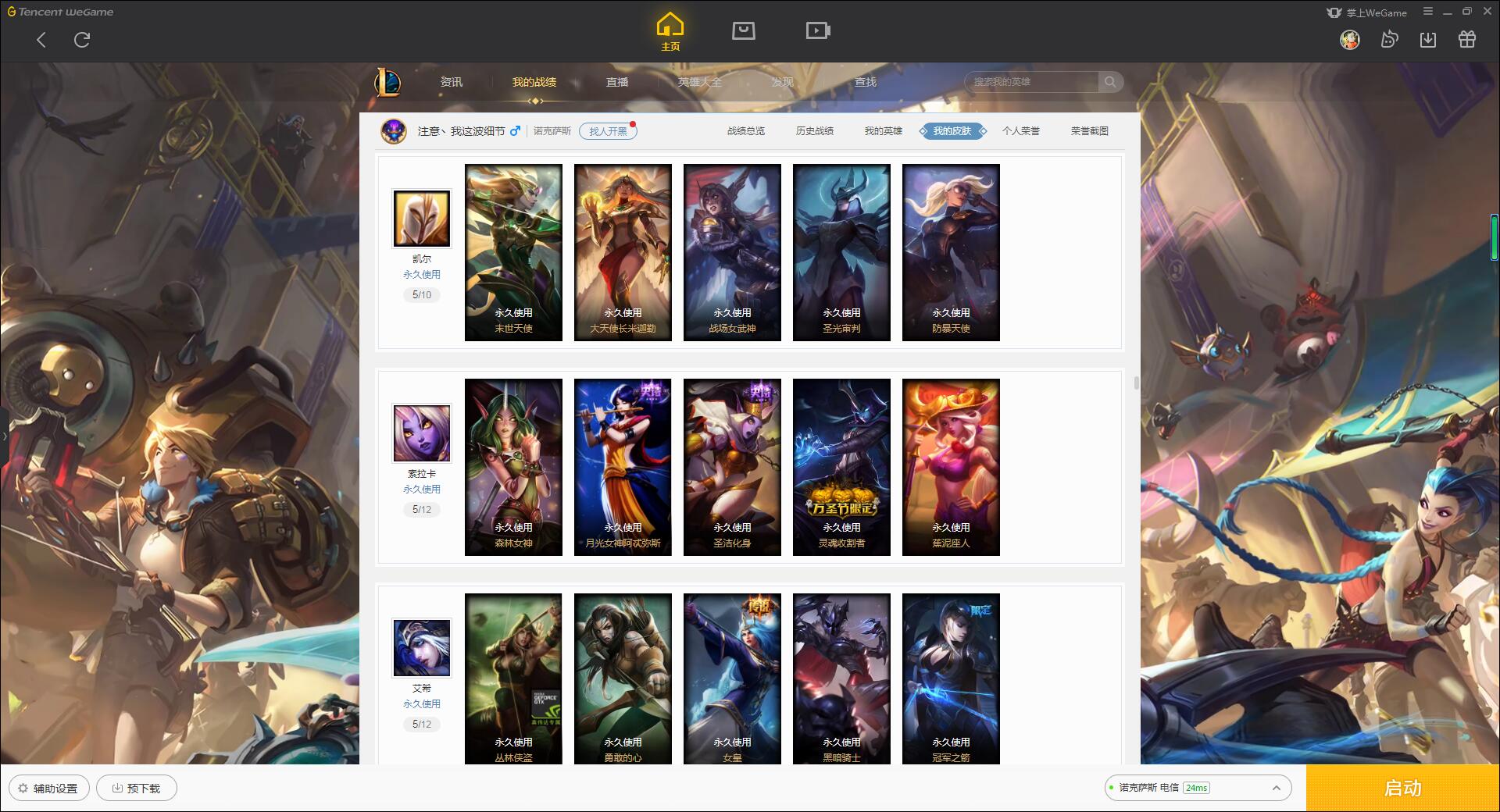The image size is (1500, 812).
Task: Open the gift box icon
Action: [1467, 40]
